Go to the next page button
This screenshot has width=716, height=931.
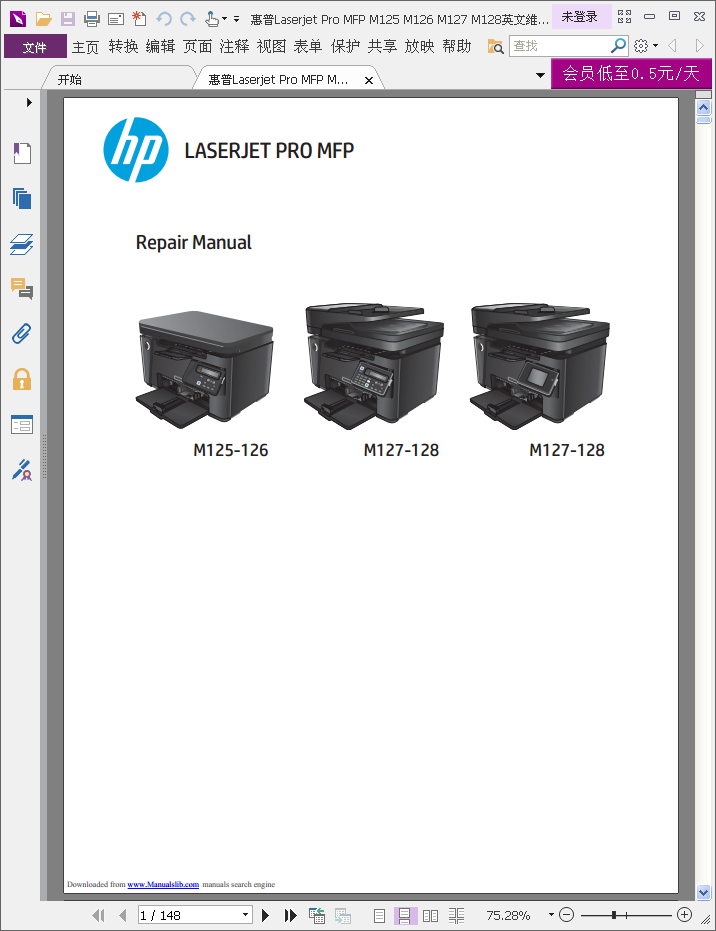265,915
